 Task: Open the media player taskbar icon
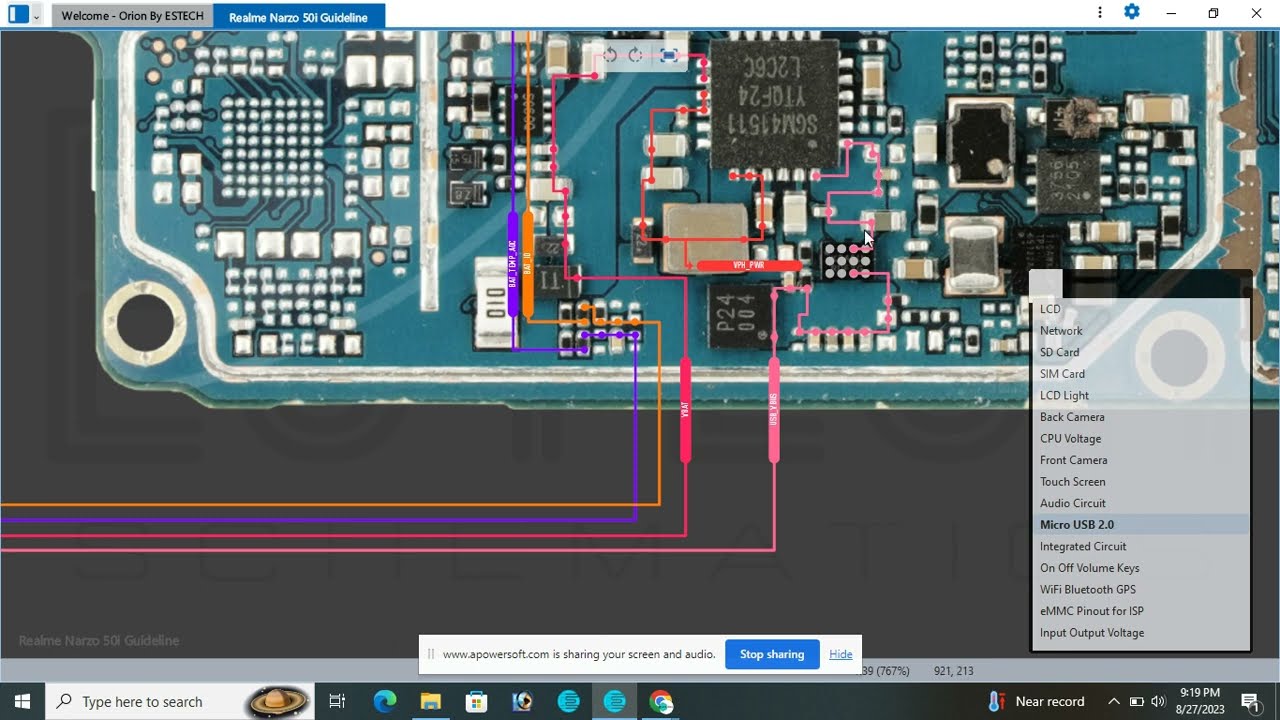tap(523, 701)
